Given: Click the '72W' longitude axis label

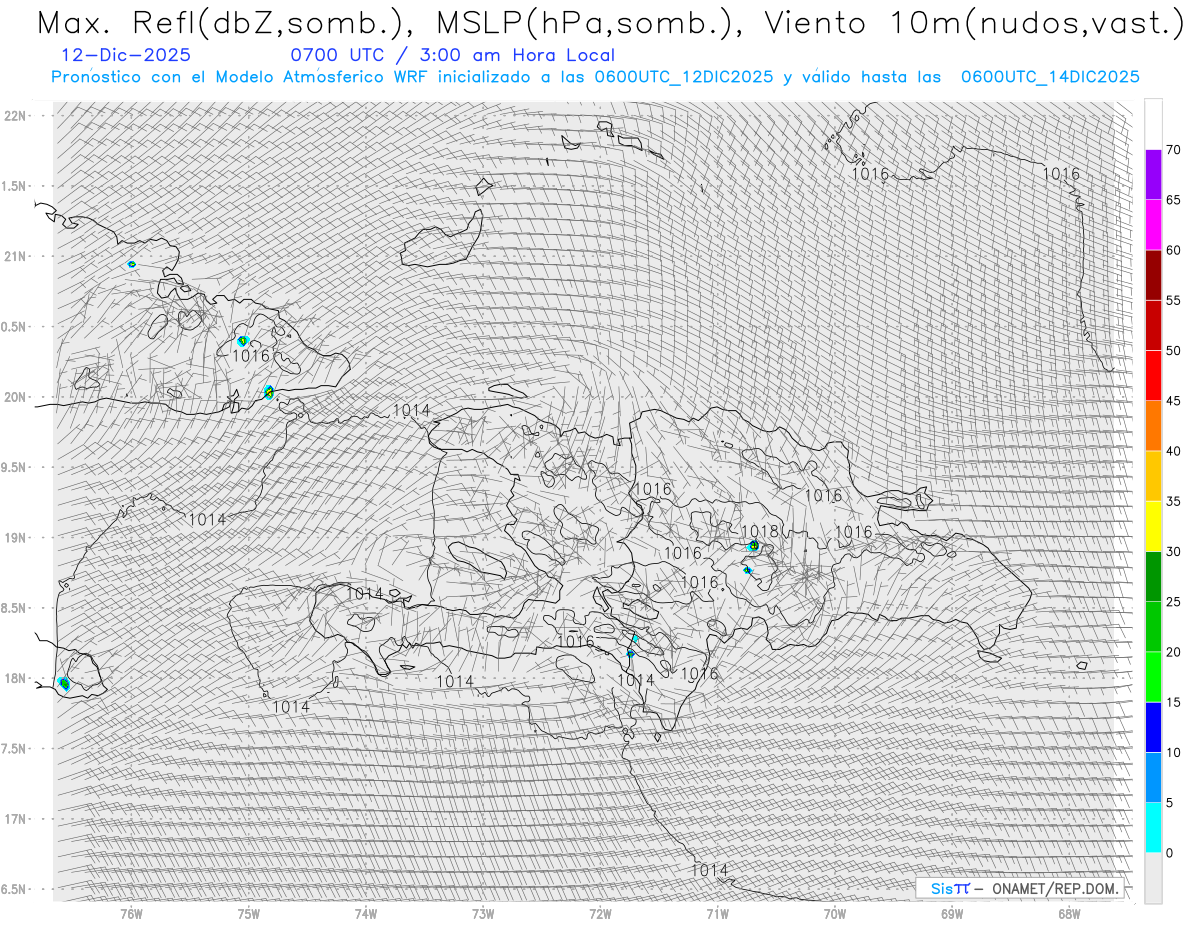Looking at the screenshot, I should (x=600, y=914).
